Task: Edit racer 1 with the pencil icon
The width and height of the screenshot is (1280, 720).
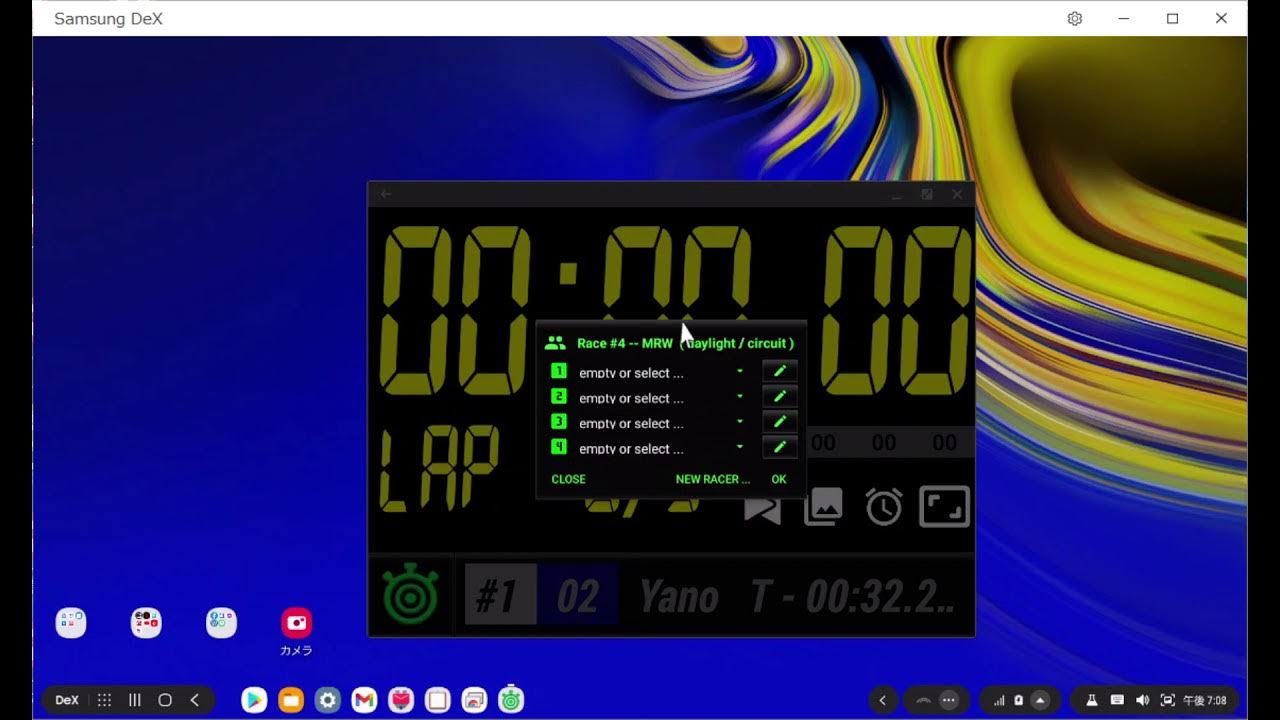Action: 780,371
